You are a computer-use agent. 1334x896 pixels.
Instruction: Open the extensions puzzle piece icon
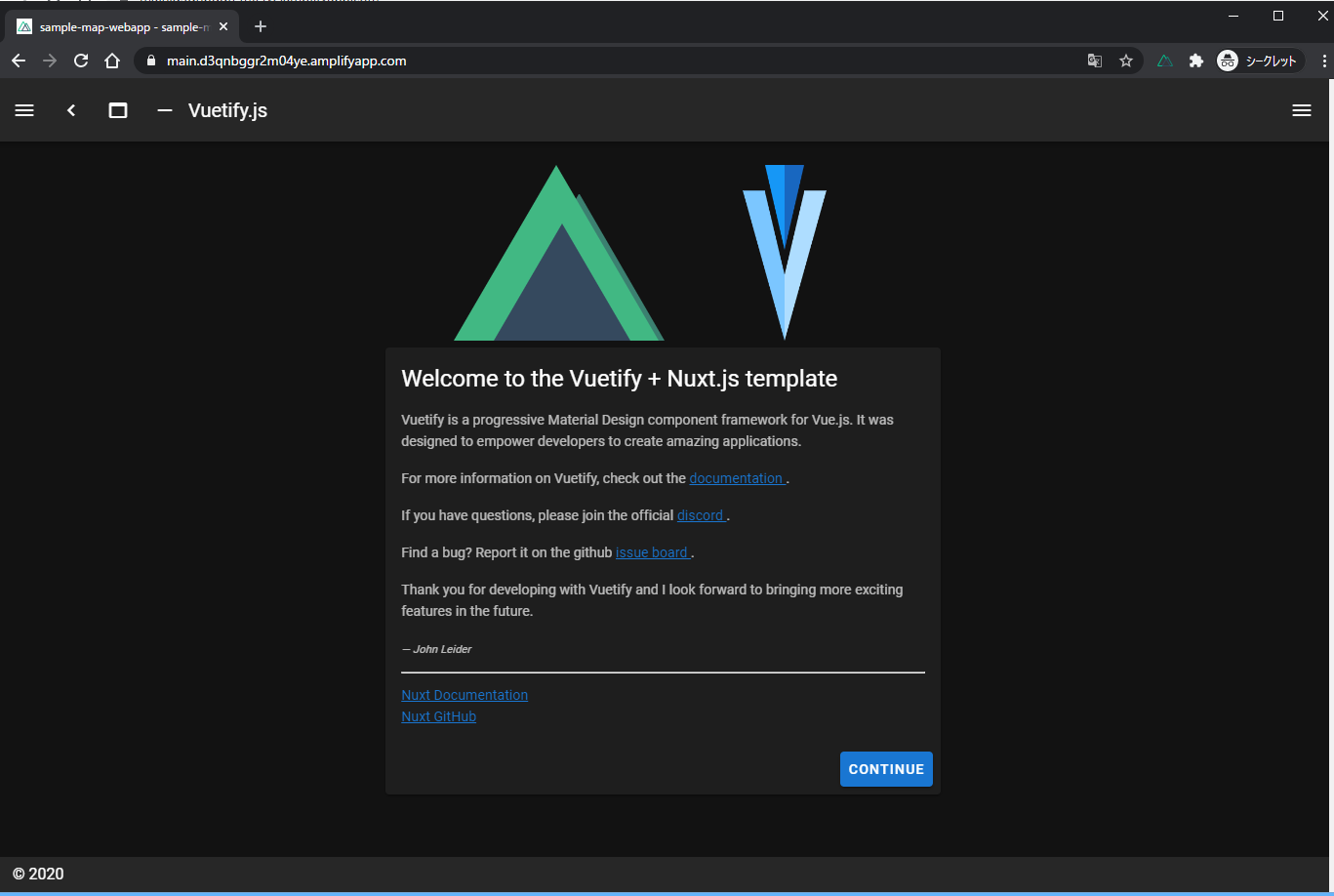[x=1195, y=61]
